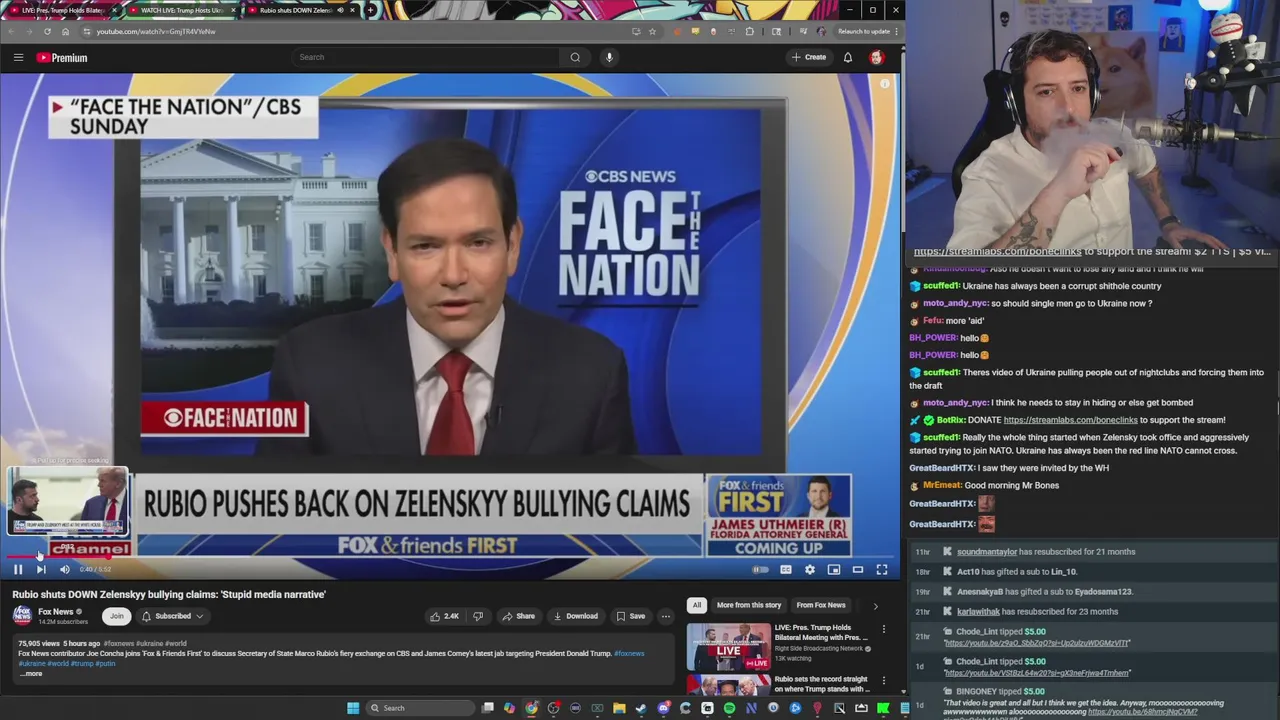Switch player to miniplayer mode
Screen dimensions: 1280x720
(x=834, y=569)
